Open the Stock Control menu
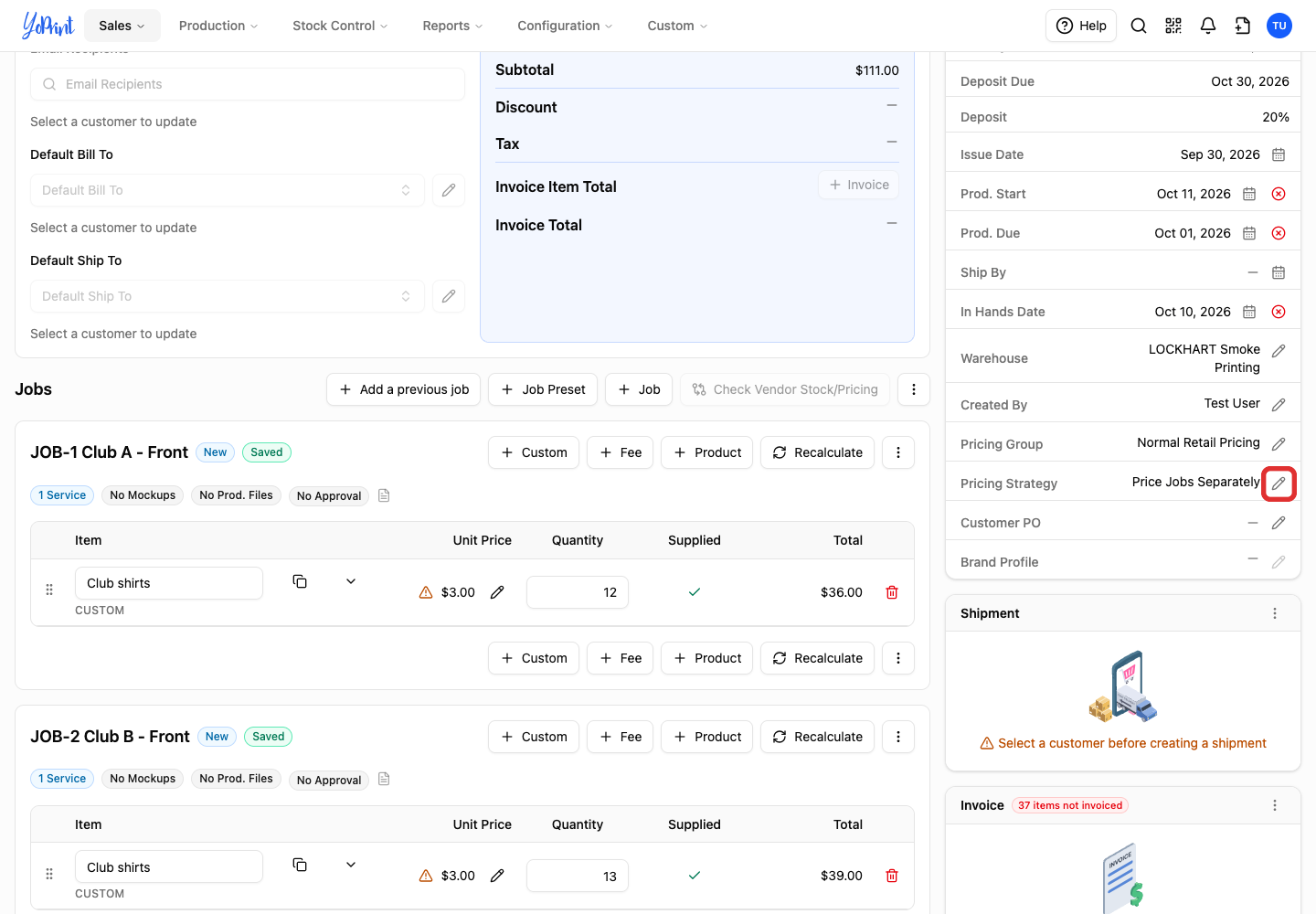The height and width of the screenshot is (914, 1316). pyautogui.click(x=340, y=26)
